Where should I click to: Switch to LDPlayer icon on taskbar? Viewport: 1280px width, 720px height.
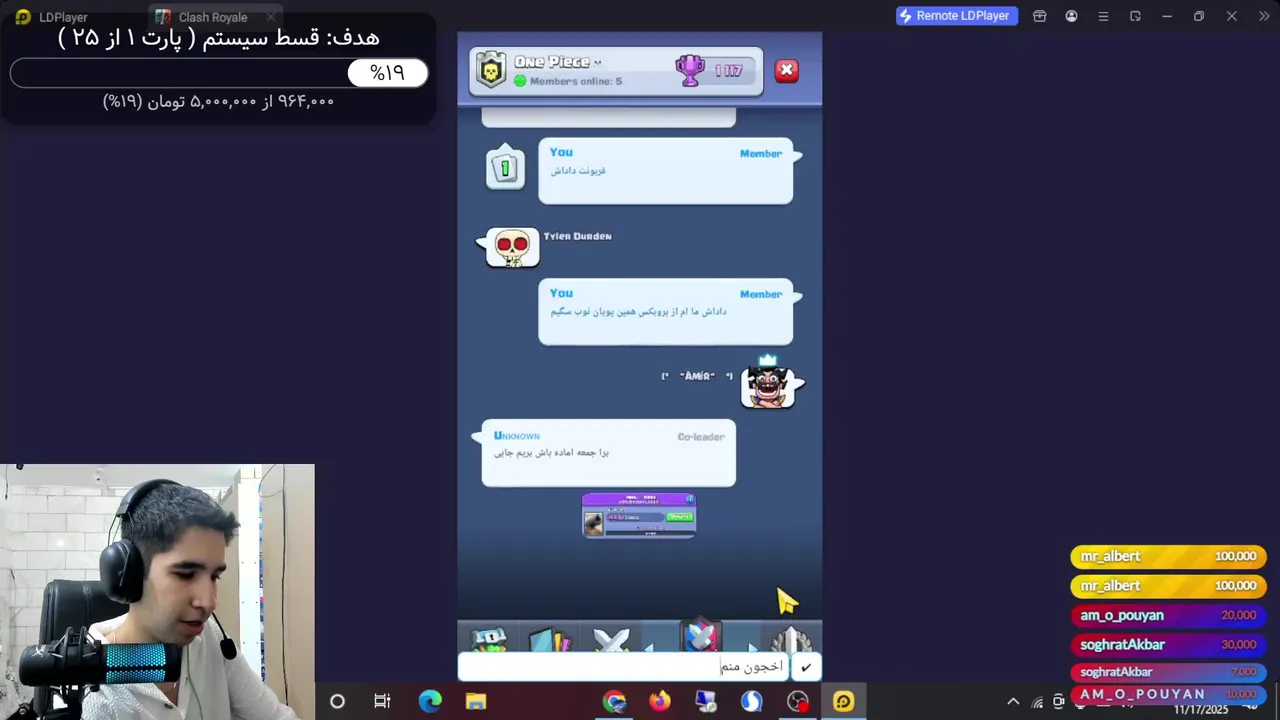843,701
